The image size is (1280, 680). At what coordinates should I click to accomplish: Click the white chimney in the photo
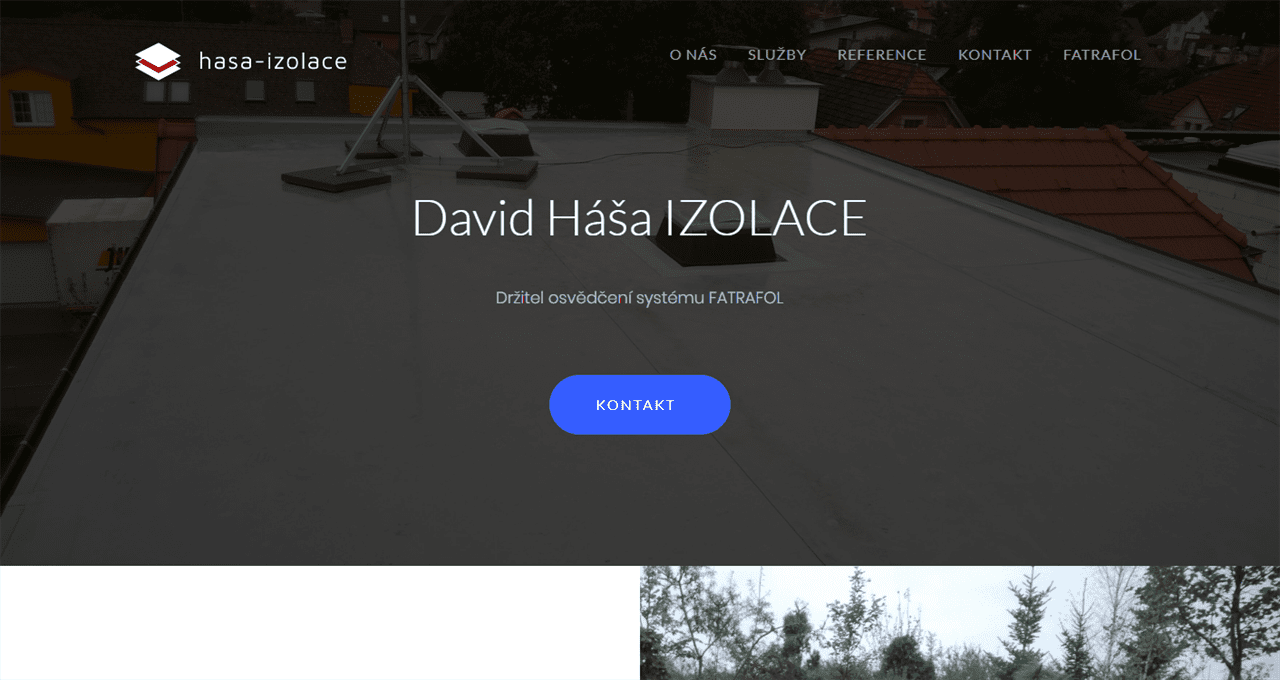click(x=755, y=103)
